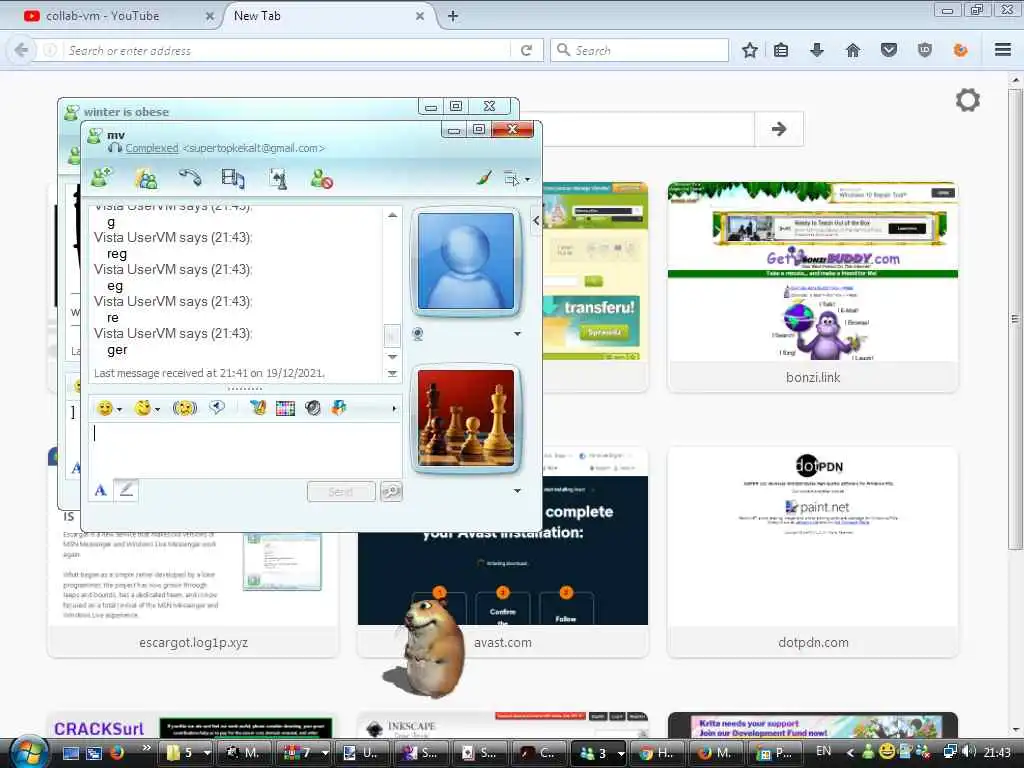Viewport: 1024px width, 768px height.
Task: Open the dotpdn.com tile
Action: 813,552
